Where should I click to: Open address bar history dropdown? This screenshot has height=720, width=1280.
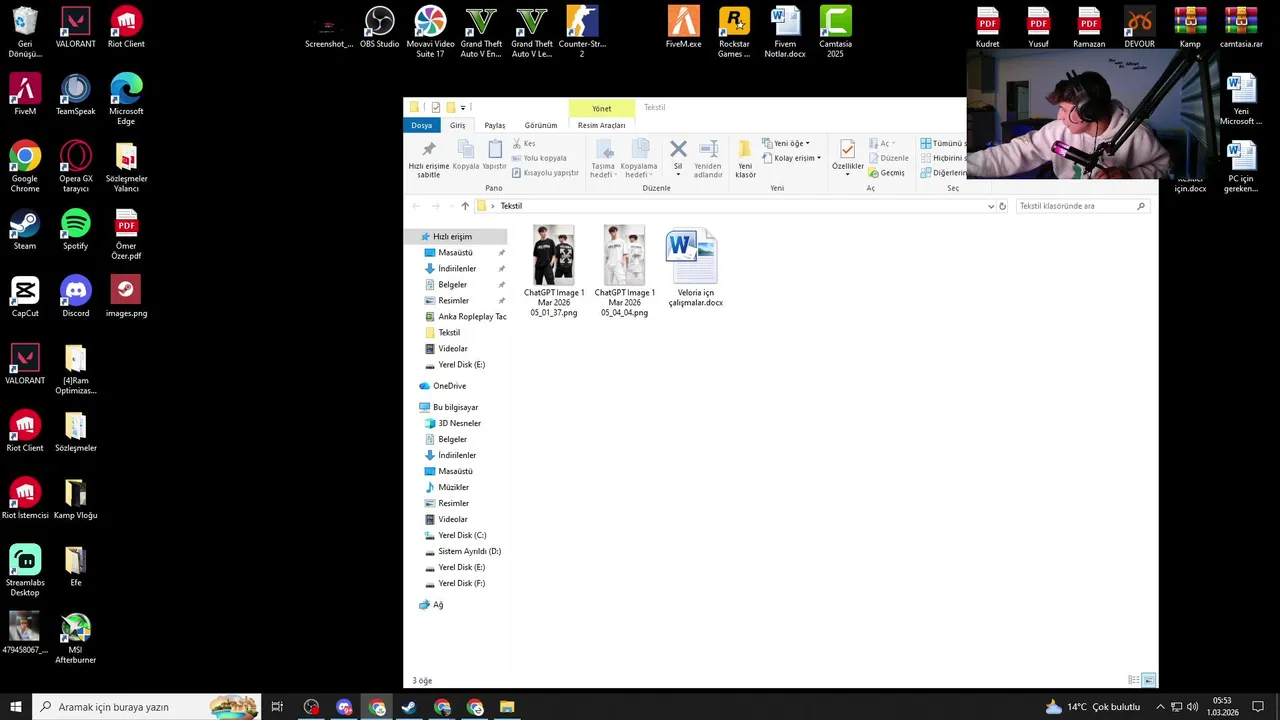click(991, 206)
